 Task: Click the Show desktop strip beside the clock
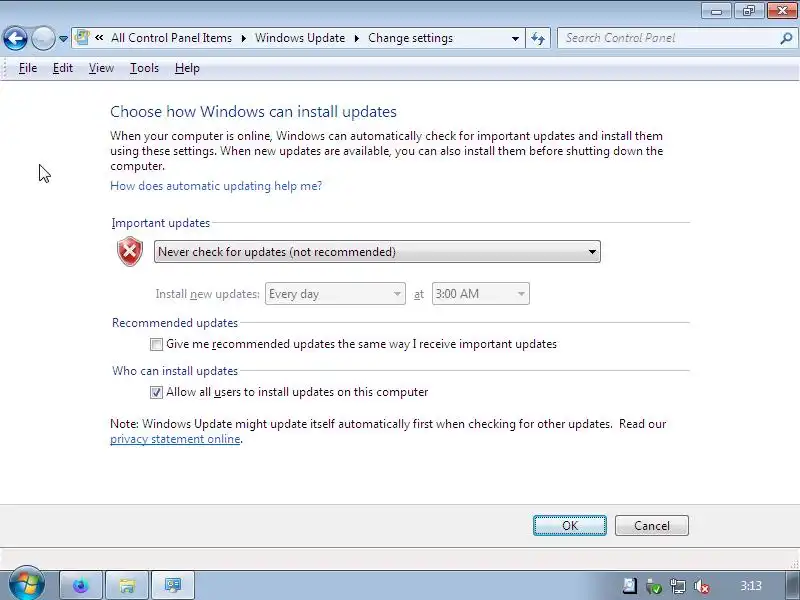pyautogui.click(x=793, y=585)
